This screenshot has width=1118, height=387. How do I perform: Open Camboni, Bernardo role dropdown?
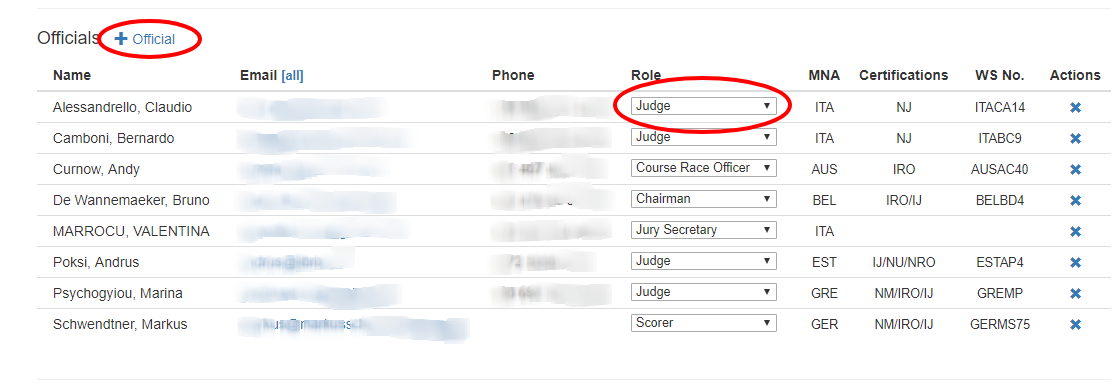click(x=704, y=137)
